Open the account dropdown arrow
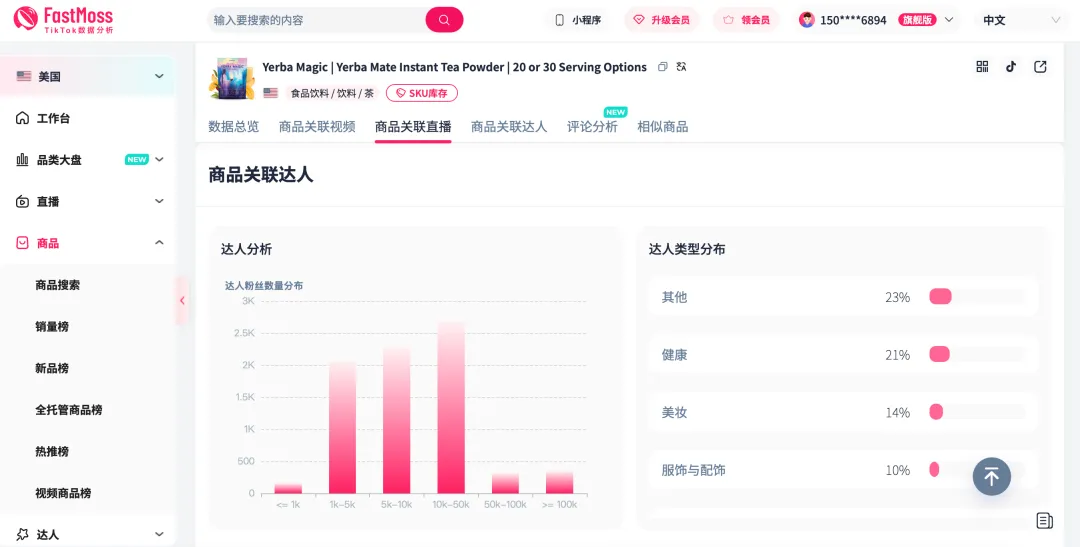Screen dimensions: 1080x547 (948, 20)
